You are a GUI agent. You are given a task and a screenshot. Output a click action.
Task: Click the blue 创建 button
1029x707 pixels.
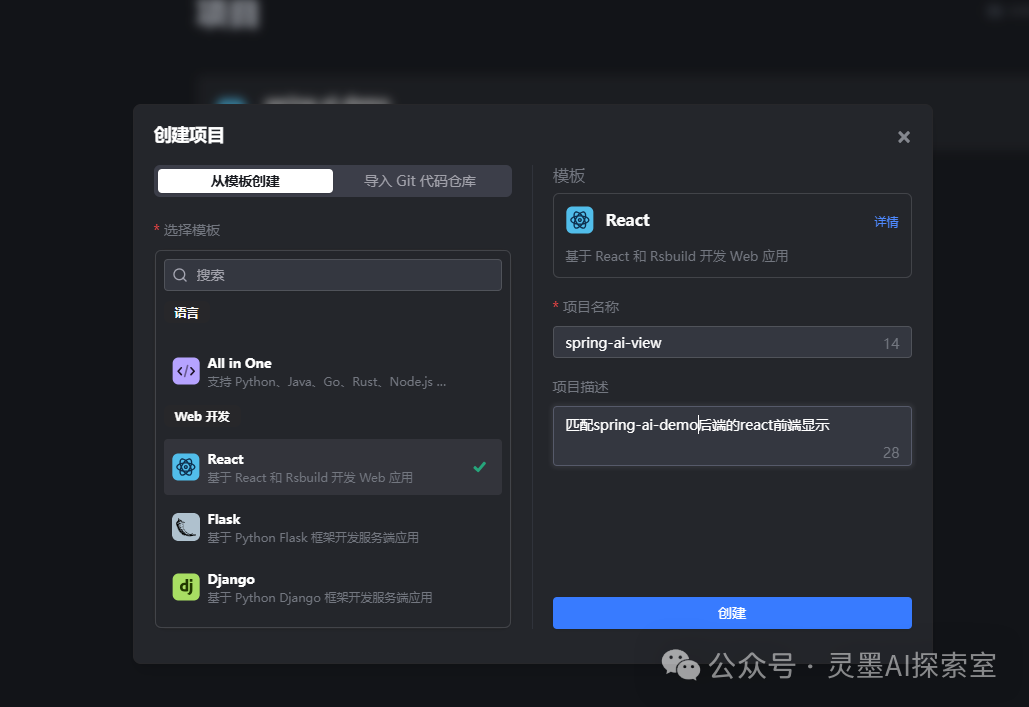732,613
